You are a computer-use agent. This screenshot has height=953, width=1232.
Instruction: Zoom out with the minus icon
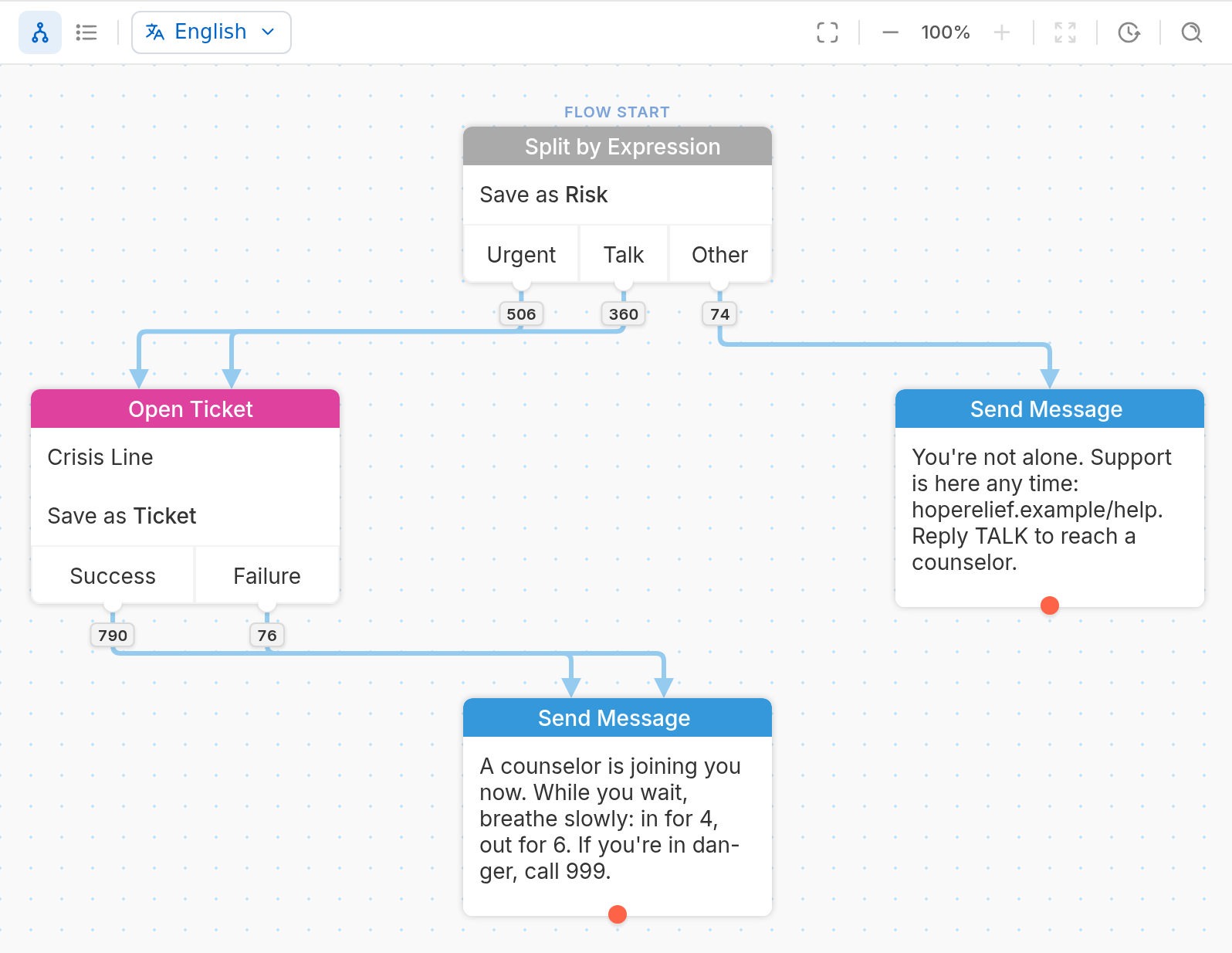890,32
